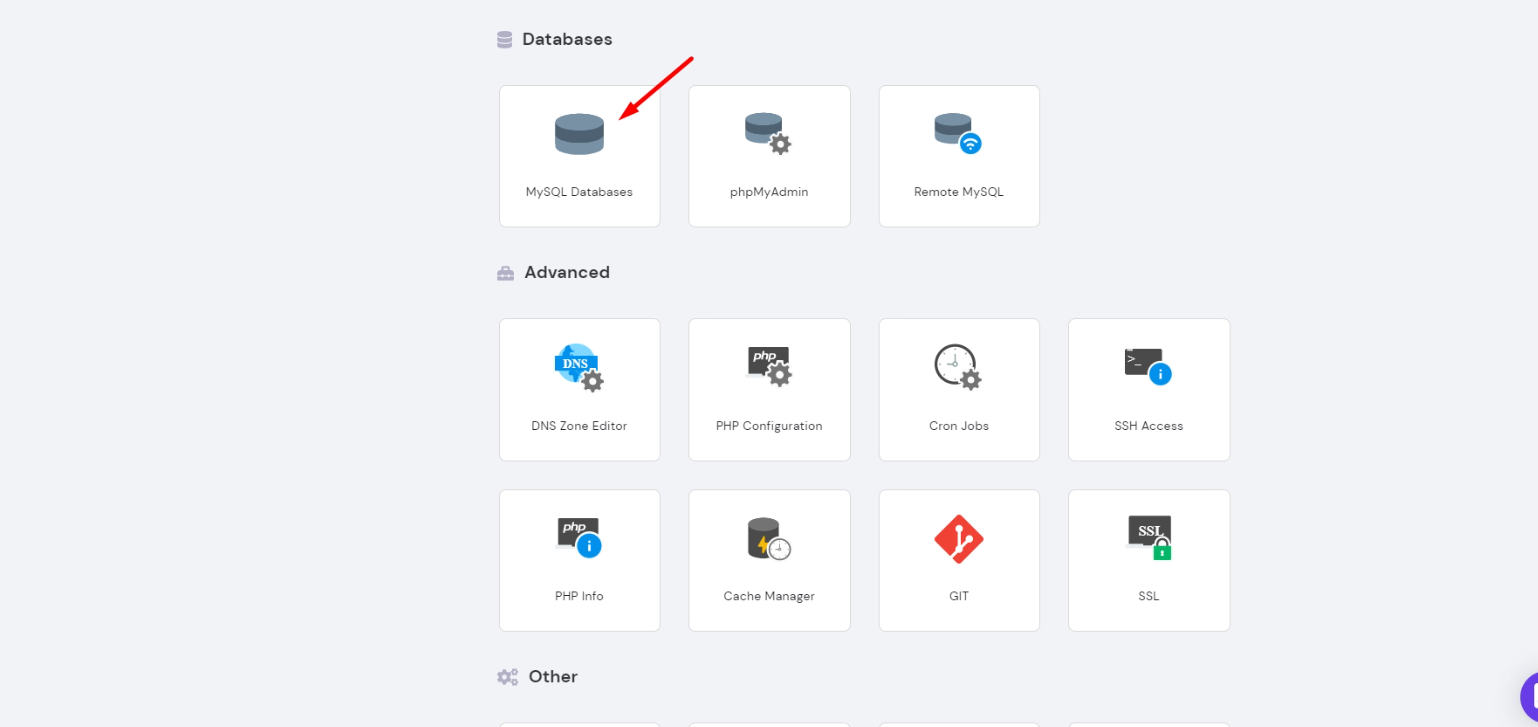Select the Remote MySQL card
Screen dimensions: 1538x727
[x=959, y=156]
